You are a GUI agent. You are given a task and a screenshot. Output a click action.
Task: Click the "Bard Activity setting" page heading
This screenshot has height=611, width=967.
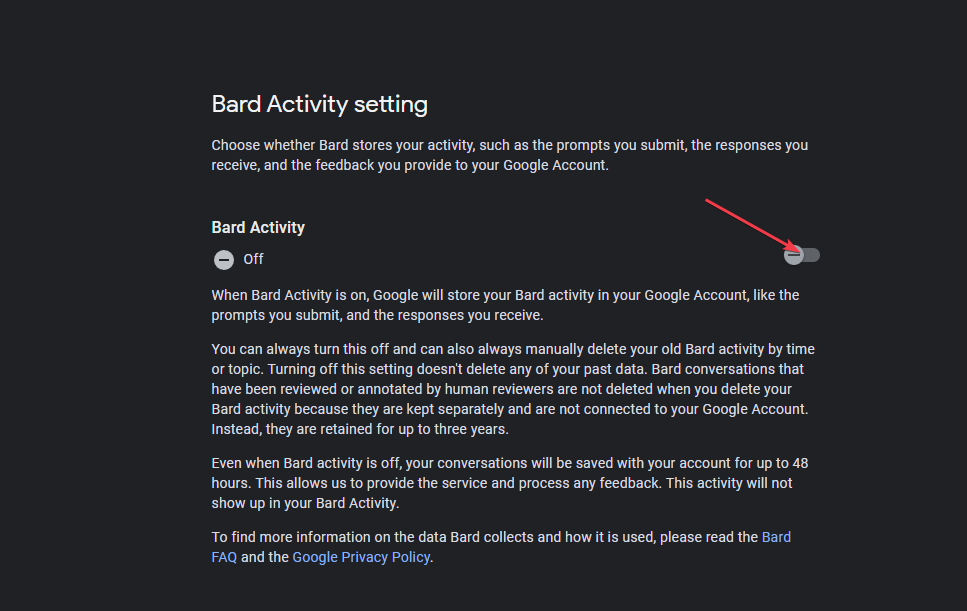(x=319, y=104)
